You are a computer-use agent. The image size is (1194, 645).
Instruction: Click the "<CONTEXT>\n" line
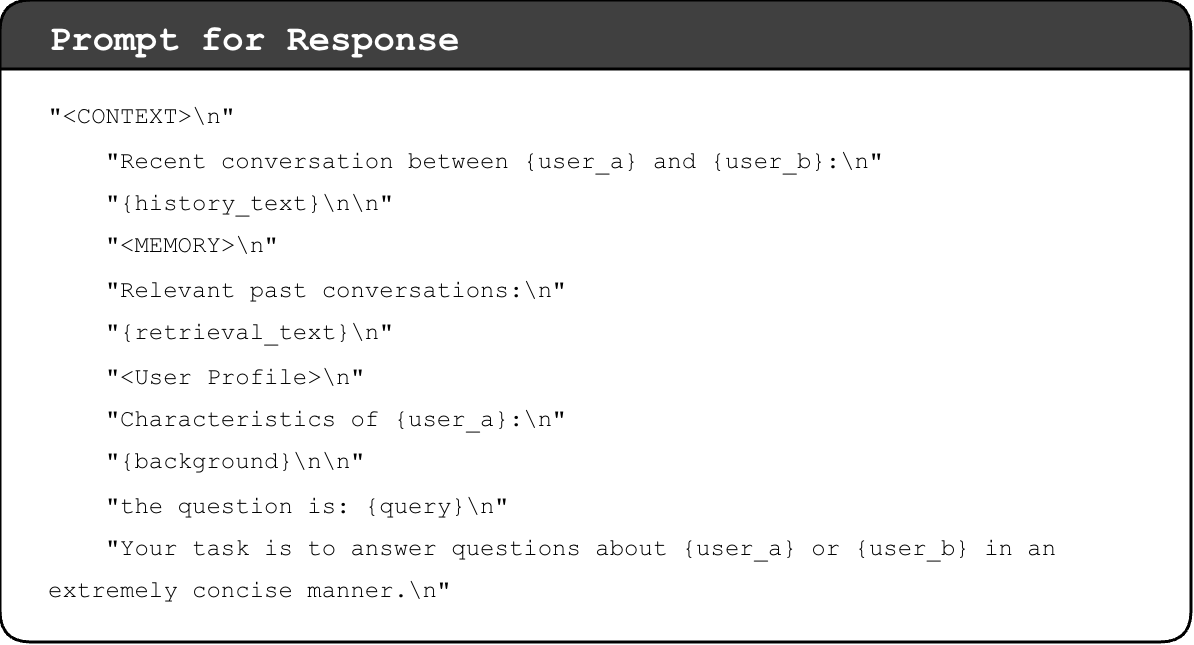pos(141,118)
